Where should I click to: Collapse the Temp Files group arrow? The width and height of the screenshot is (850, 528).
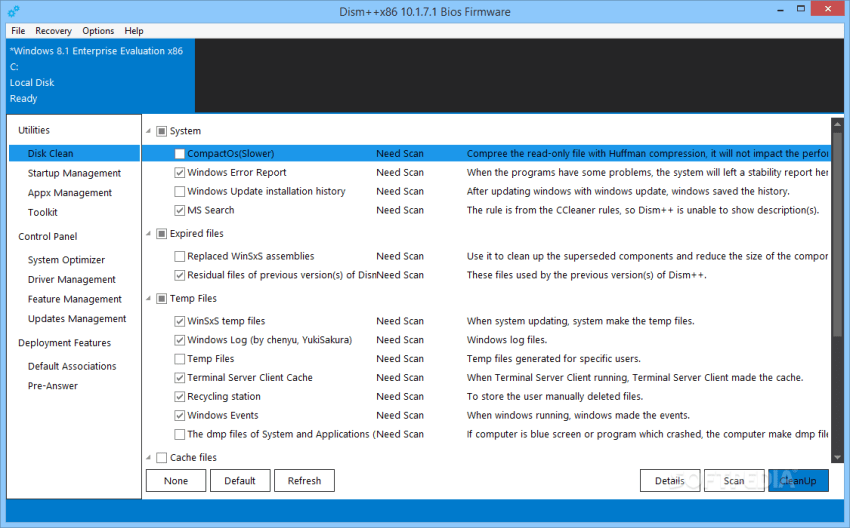pyautogui.click(x=149, y=298)
